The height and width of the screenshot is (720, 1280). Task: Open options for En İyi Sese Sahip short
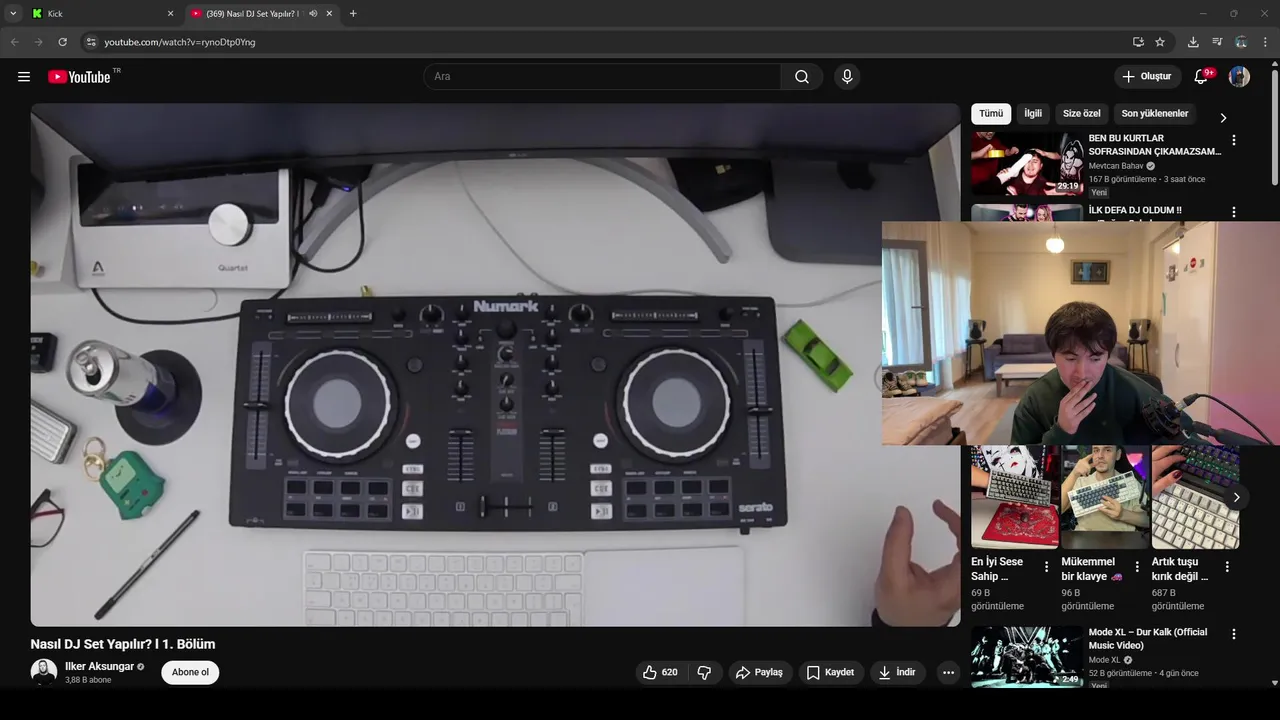click(x=1046, y=566)
